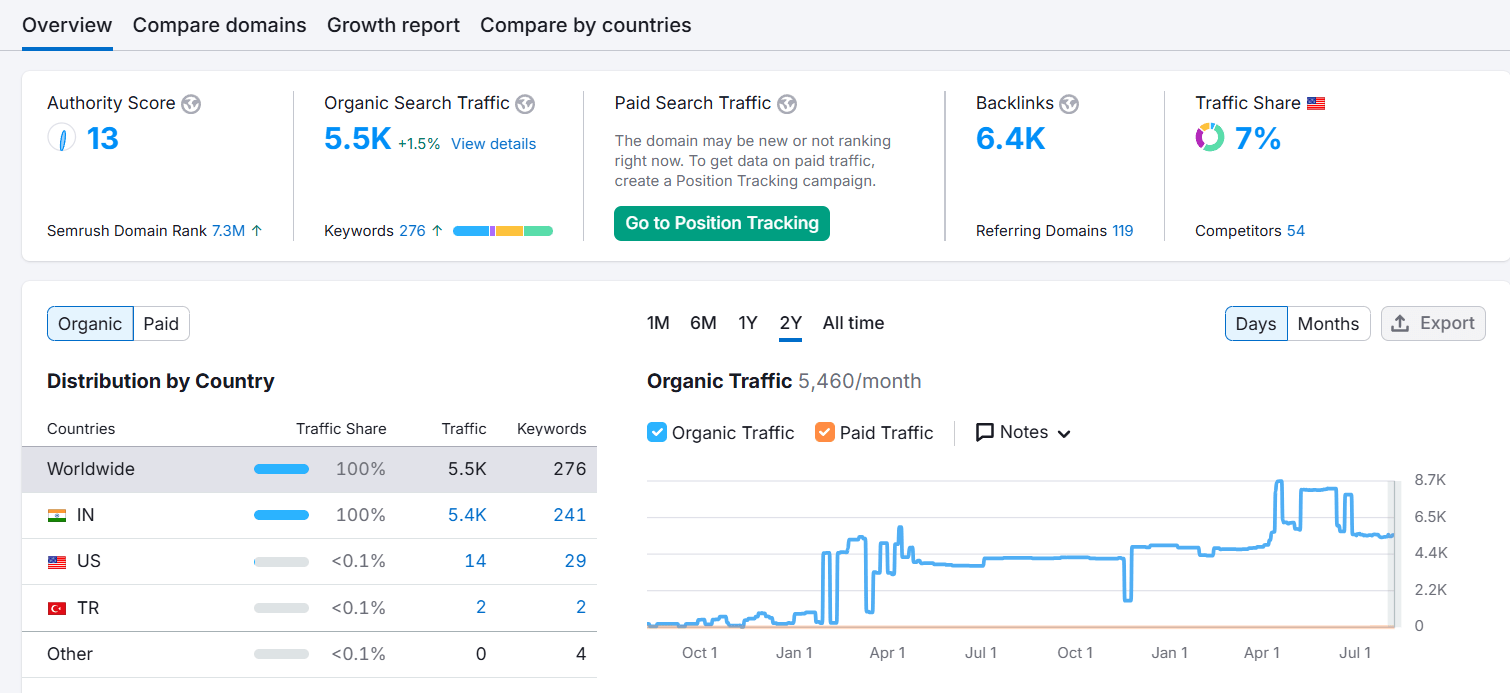Click the Traffic Share donut chart icon
This screenshot has width=1510, height=693.
[1210, 138]
